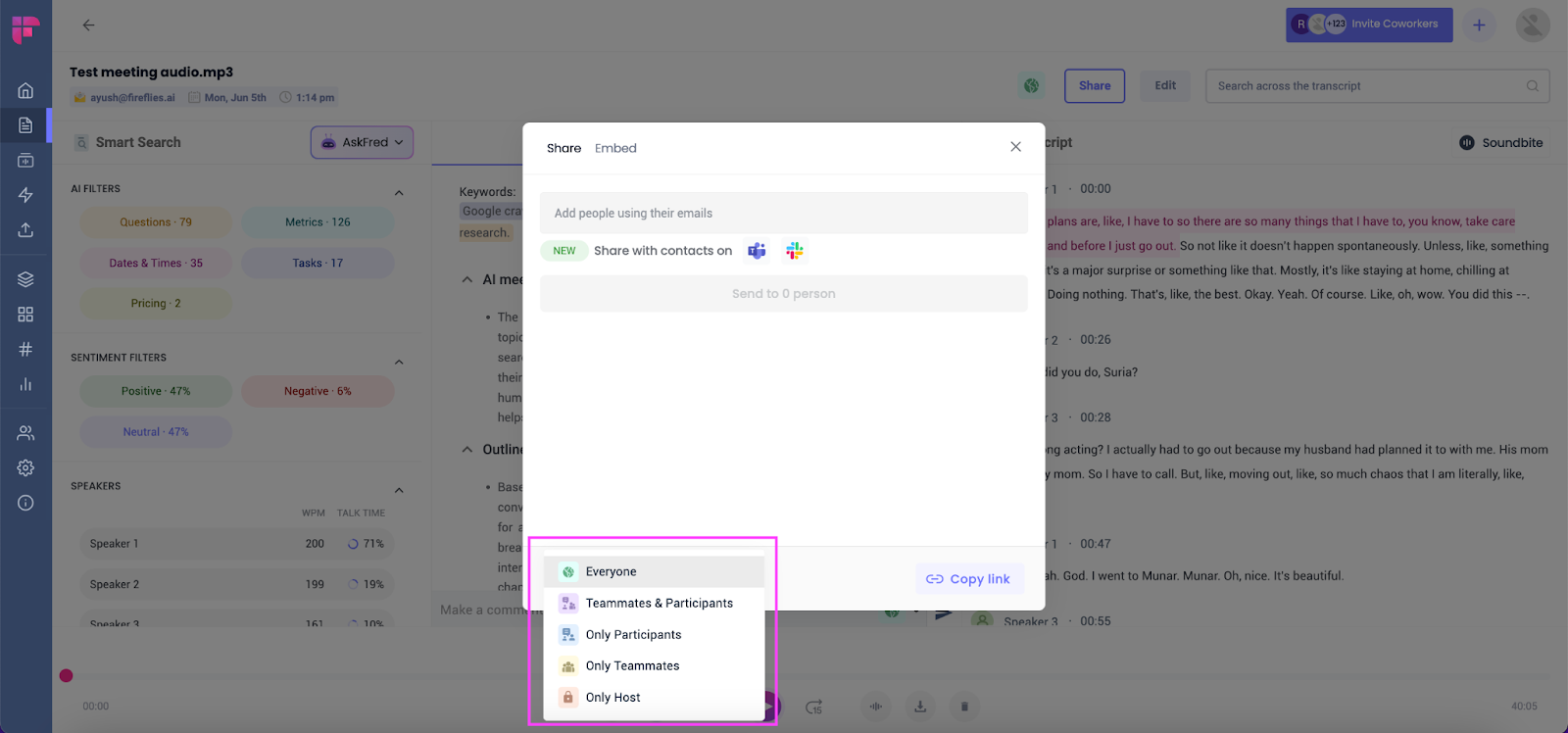Open the info sidebar icon
The image size is (1568, 733).
tap(25, 503)
